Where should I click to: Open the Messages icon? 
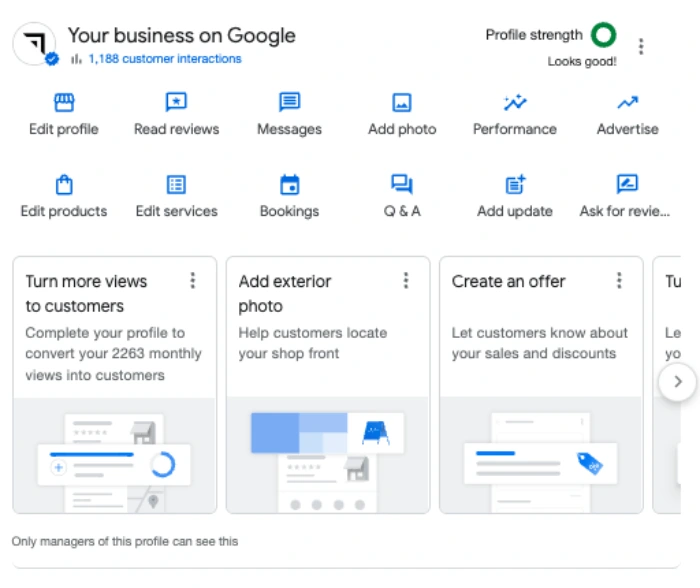[289, 102]
